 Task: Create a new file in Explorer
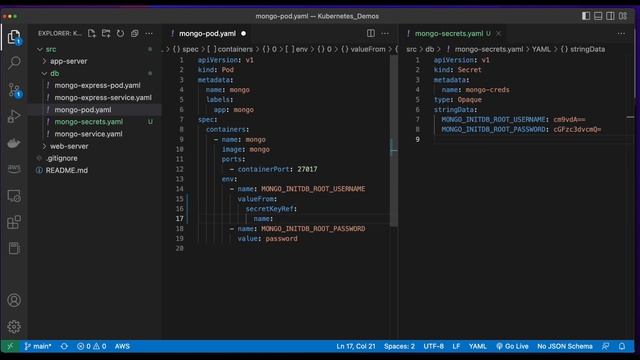tap(92, 33)
